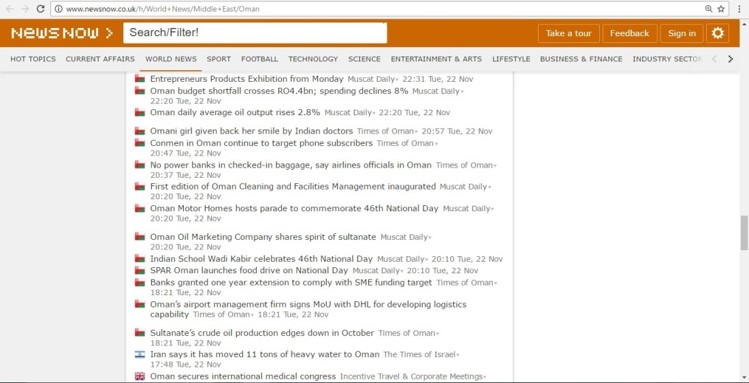Image resolution: width=749 pixels, height=383 pixels.
Task: Open Oman Motor Homes parade article
Action: 294,208
